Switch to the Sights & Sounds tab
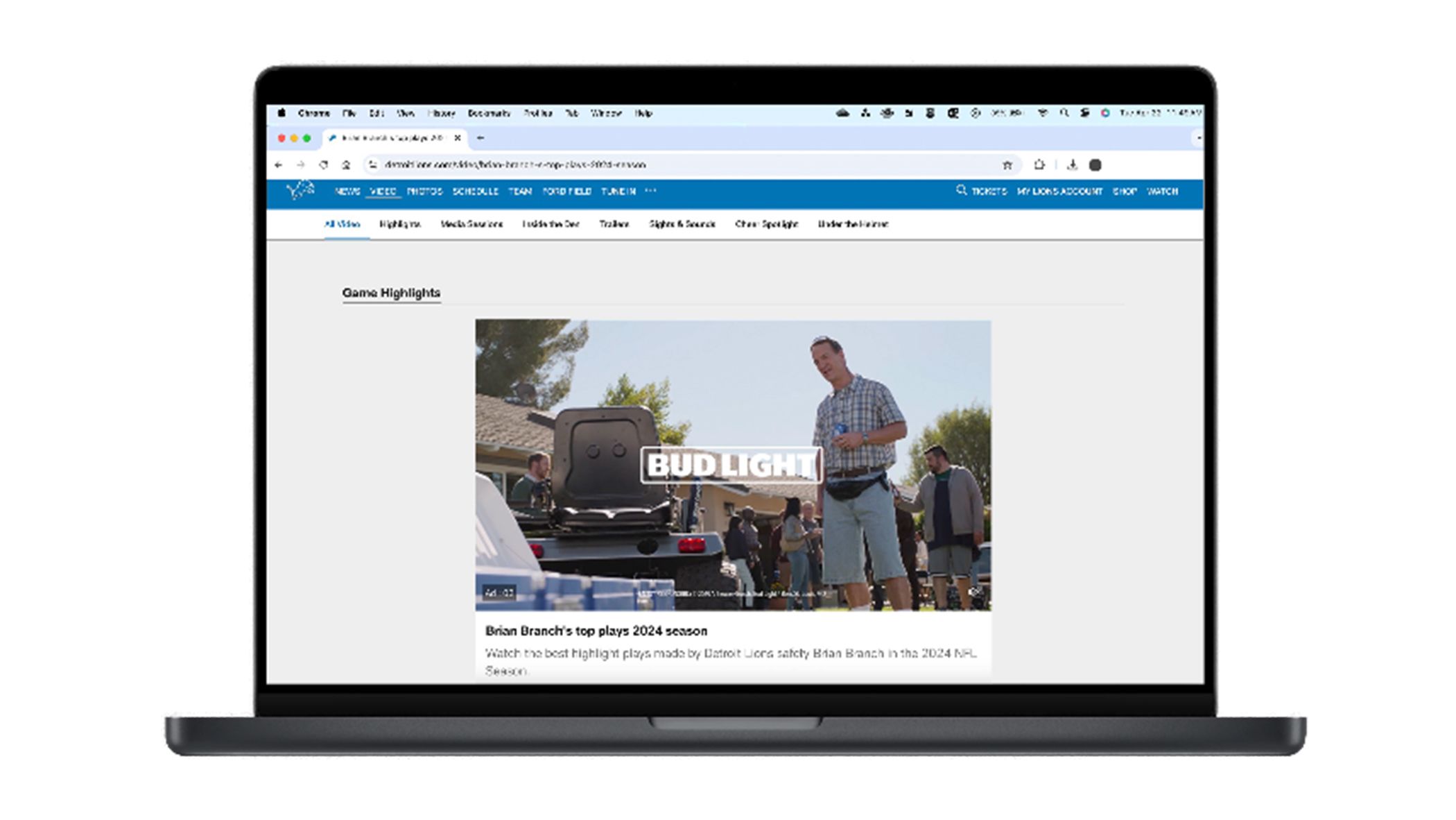 pyautogui.click(x=682, y=224)
